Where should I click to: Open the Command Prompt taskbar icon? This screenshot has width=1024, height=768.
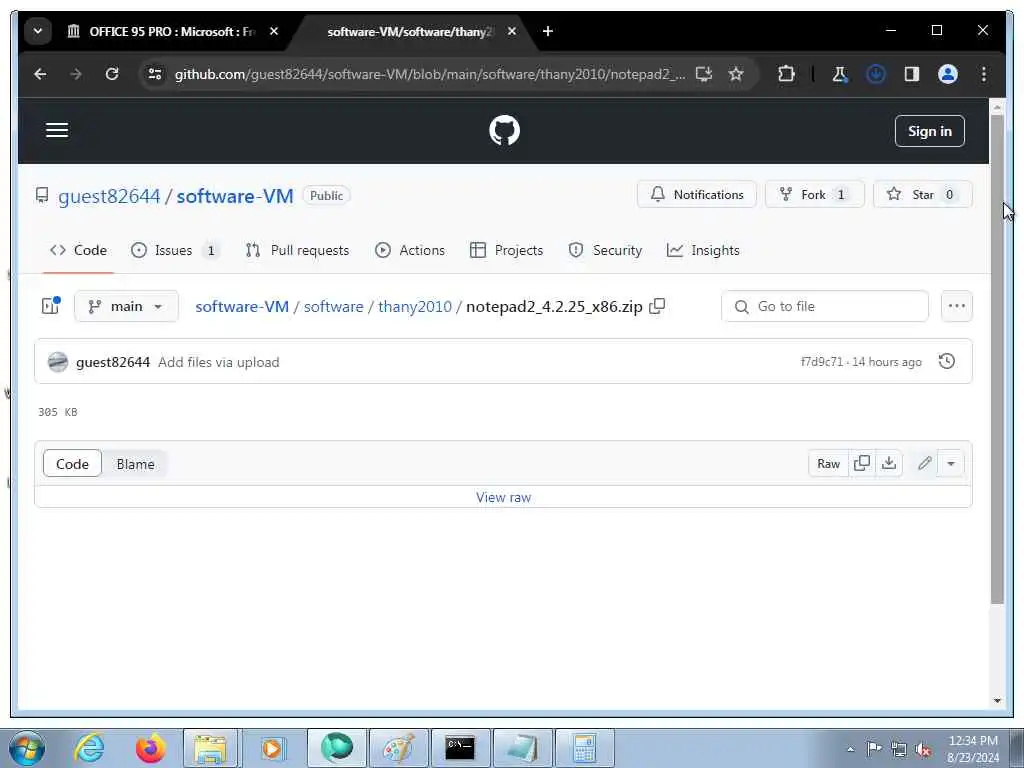click(460, 748)
